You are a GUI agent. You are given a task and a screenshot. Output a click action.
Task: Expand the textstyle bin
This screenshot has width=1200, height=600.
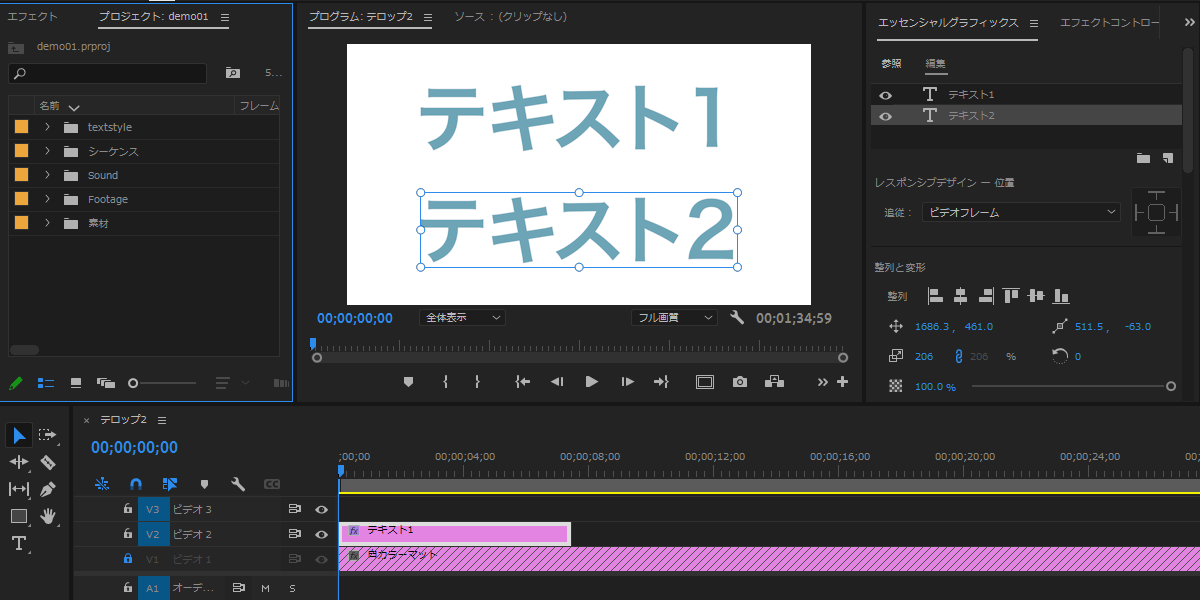(47, 127)
